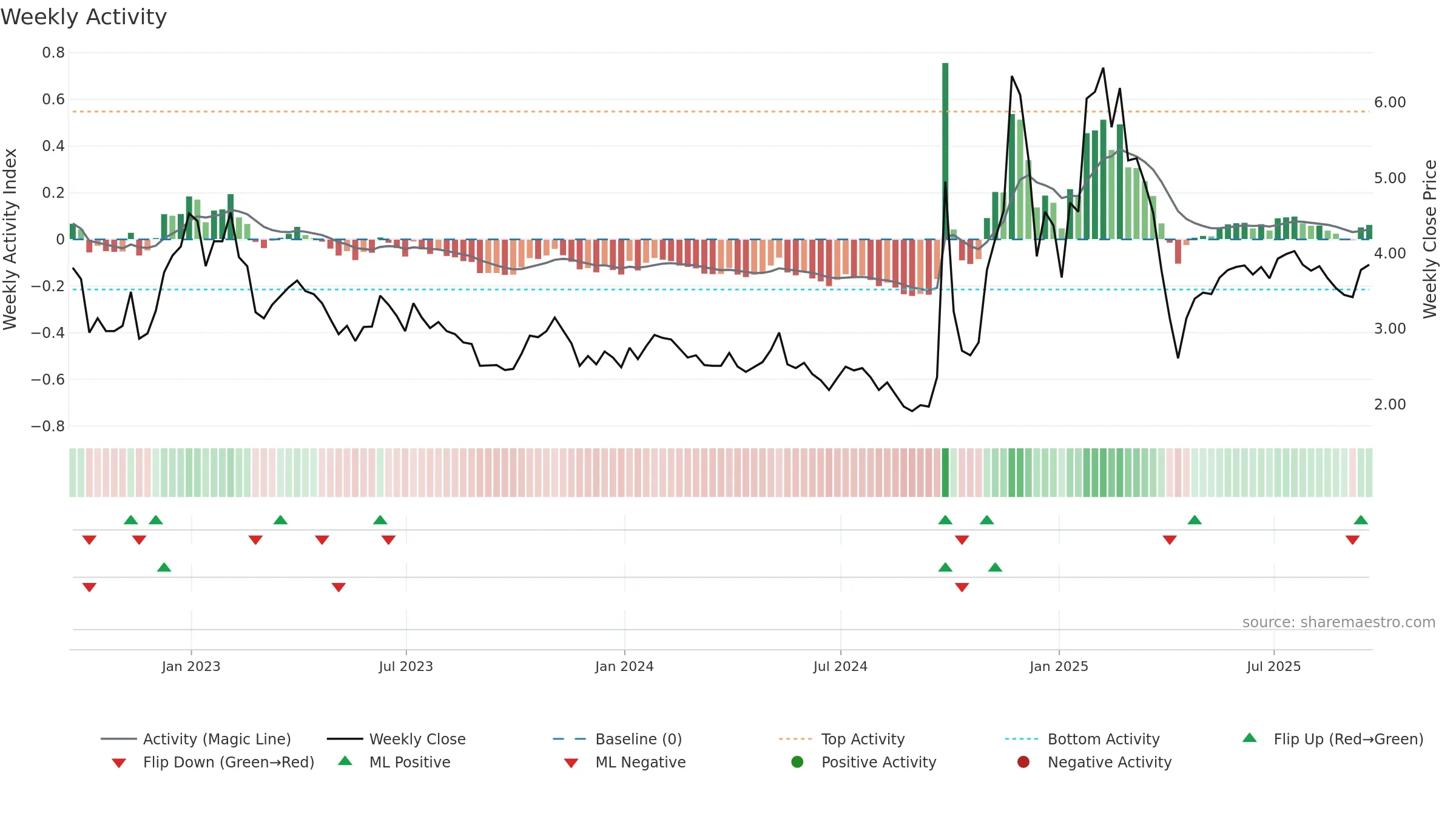The height and width of the screenshot is (819, 1456).
Task: Click the '−0.6' left axis tick
Action: [48, 380]
